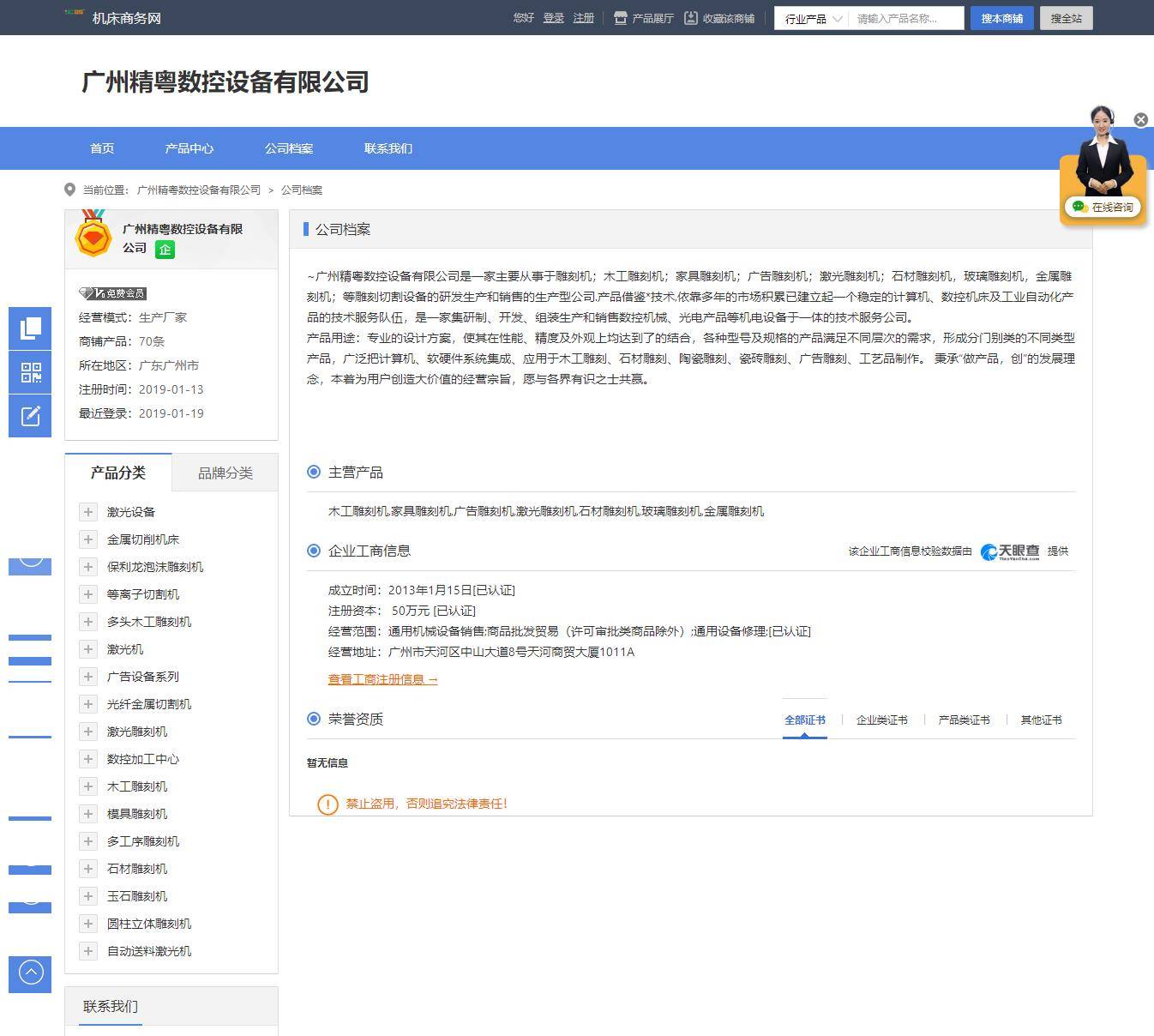This screenshot has width=1154, height=1036.
Task: Click the copy icon in left sidebar
Action: point(30,328)
